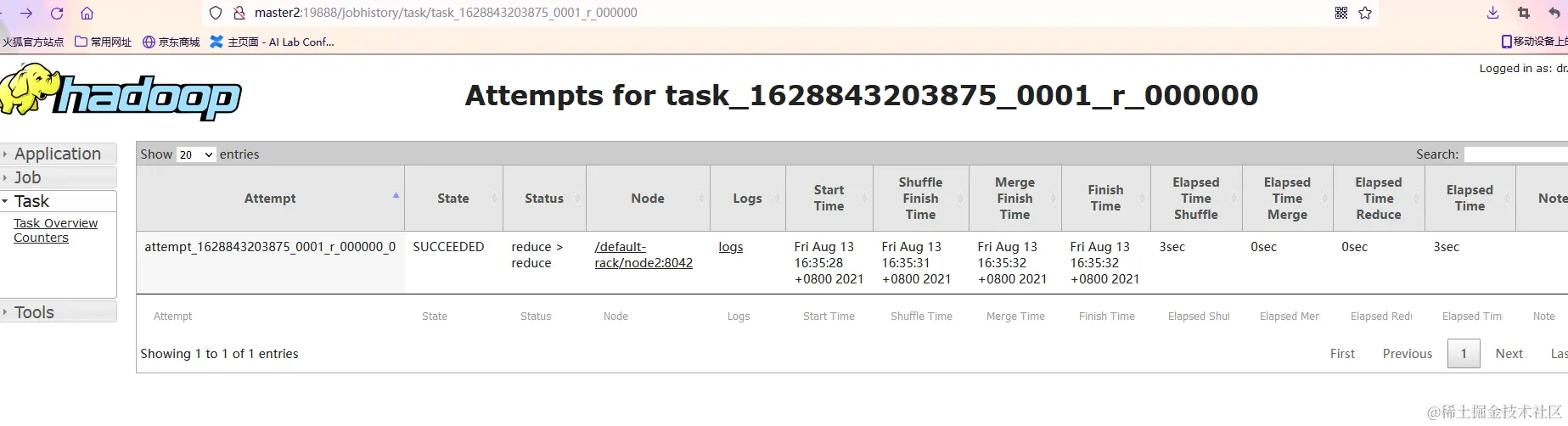Sort table by Attempt column
This screenshot has height=426, width=1568.
(270, 199)
